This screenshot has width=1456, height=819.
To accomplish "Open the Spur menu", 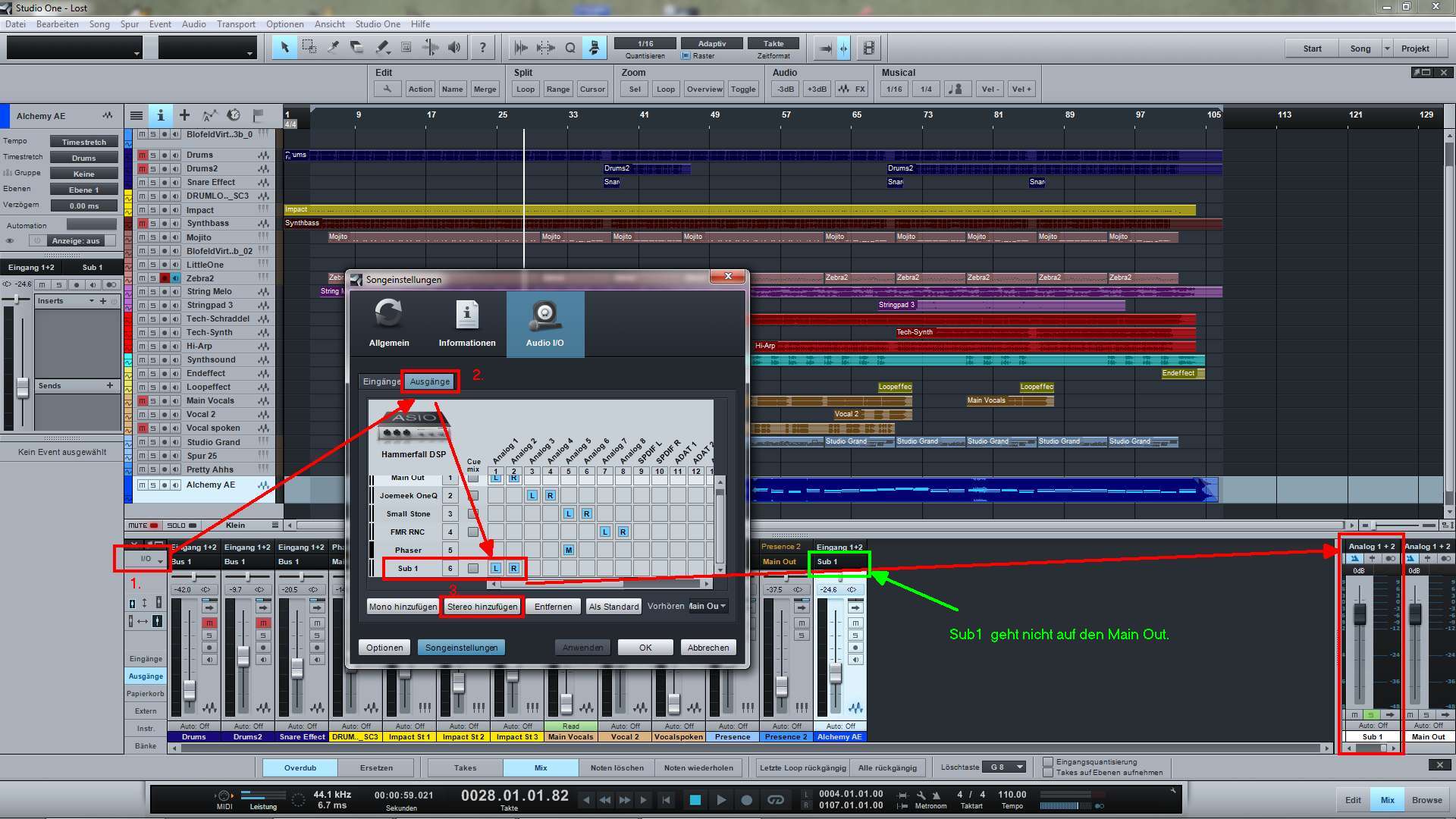I will [x=130, y=24].
